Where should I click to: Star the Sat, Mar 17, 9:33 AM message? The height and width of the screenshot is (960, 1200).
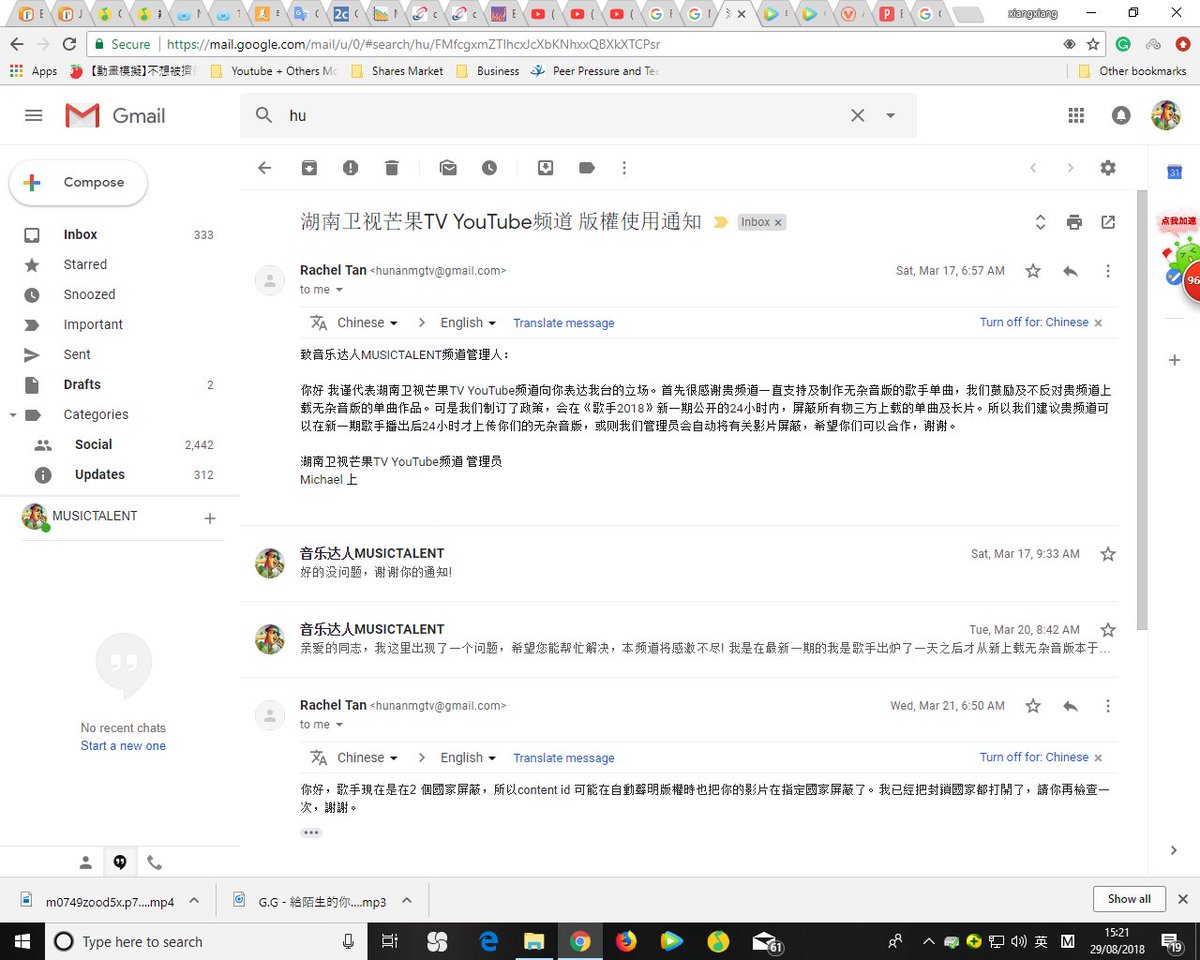(x=1108, y=554)
